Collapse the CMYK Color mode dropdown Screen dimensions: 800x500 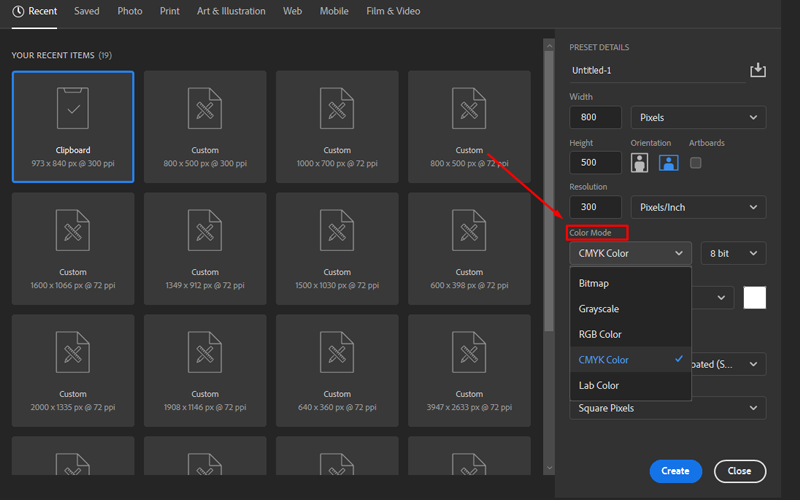click(630, 253)
